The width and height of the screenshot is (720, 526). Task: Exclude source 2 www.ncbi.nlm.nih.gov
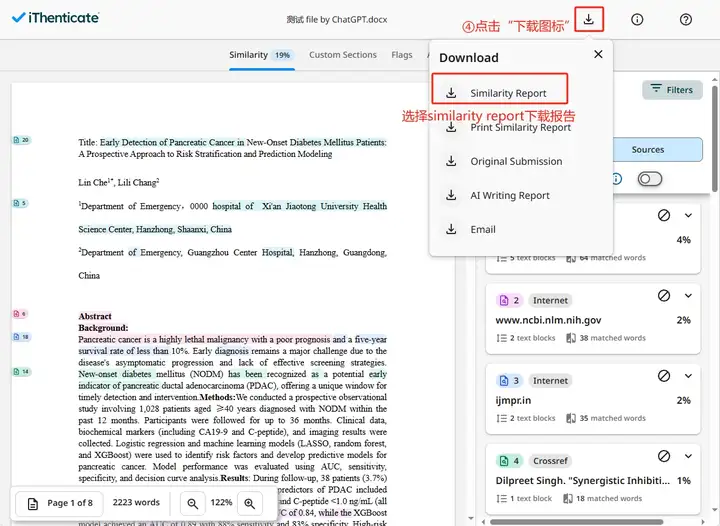(664, 295)
